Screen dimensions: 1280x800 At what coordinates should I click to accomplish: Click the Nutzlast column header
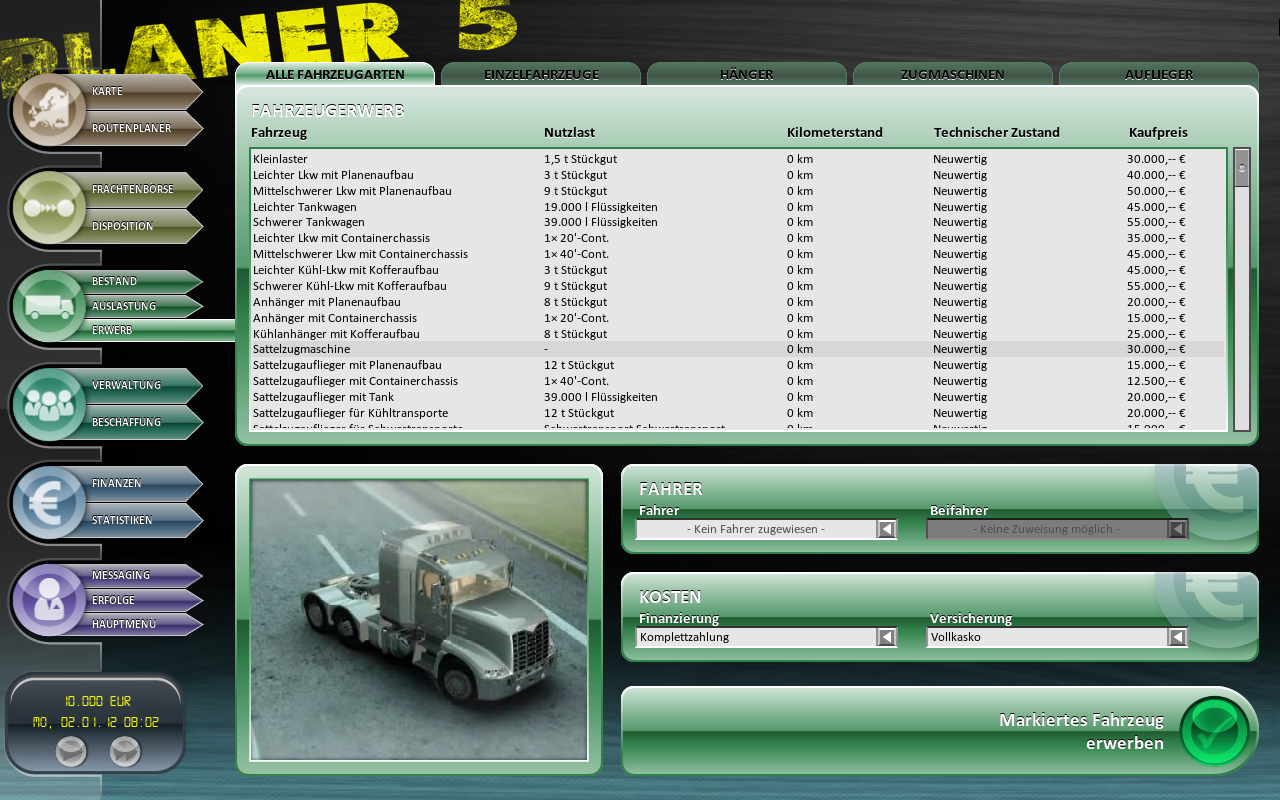click(571, 132)
